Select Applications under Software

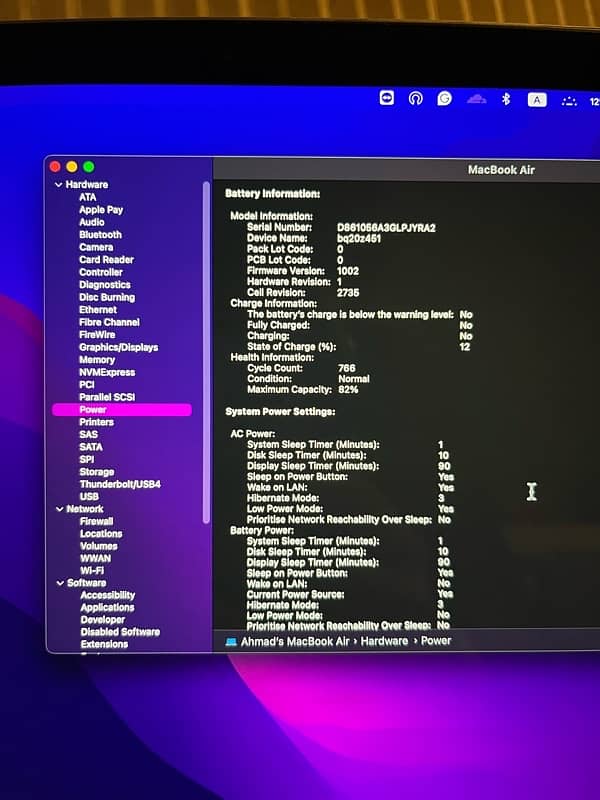click(x=107, y=607)
